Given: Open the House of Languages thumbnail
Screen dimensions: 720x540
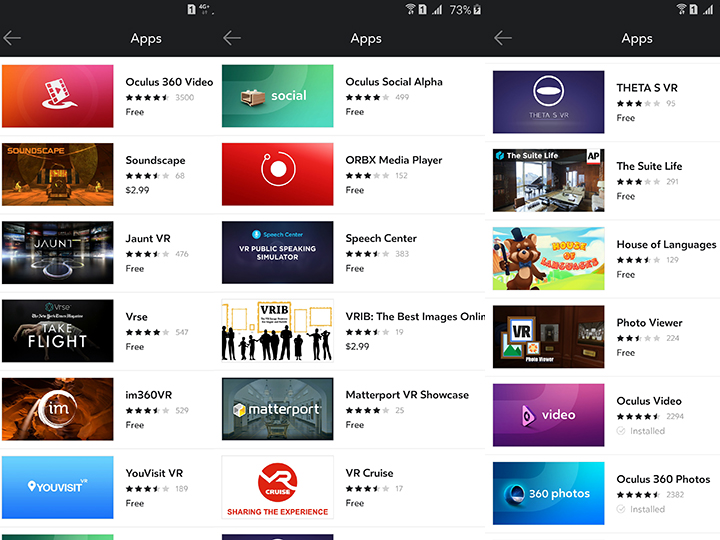Looking at the screenshot, I should point(548,259).
